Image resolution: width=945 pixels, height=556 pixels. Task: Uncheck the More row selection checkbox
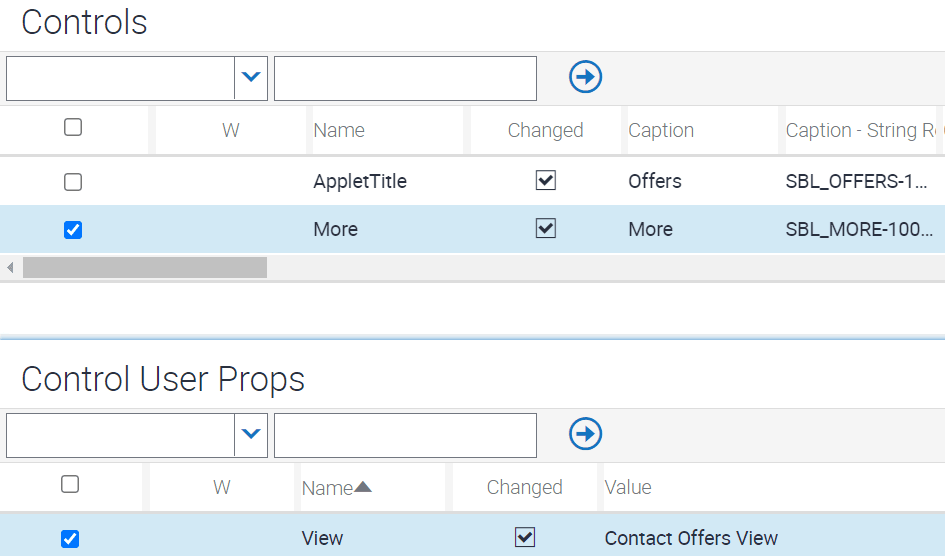73,230
